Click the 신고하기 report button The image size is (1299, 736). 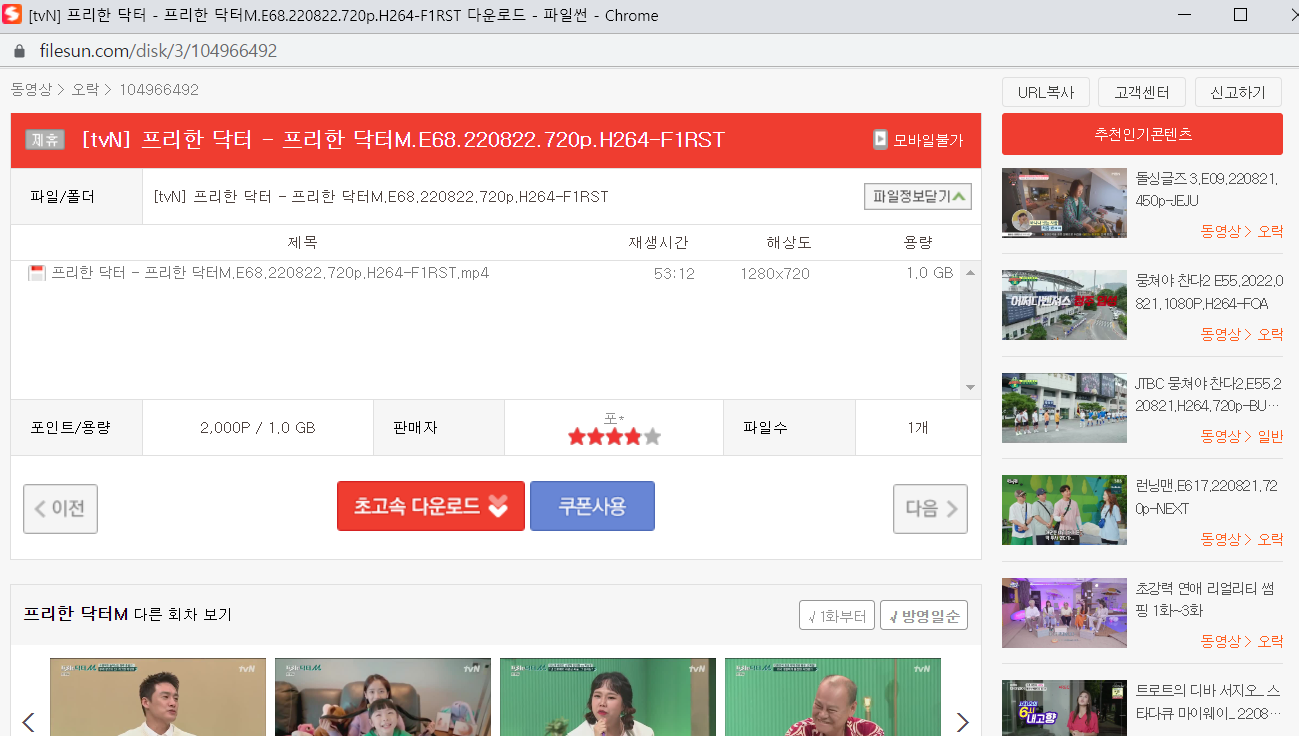[1238, 92]
